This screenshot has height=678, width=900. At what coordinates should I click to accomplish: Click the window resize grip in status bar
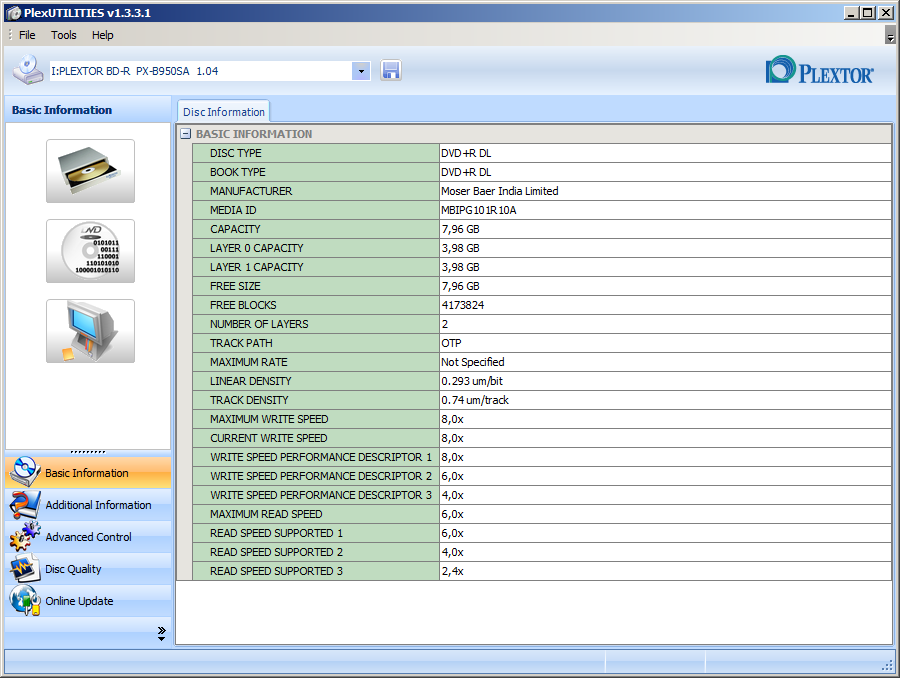point(887,665)
